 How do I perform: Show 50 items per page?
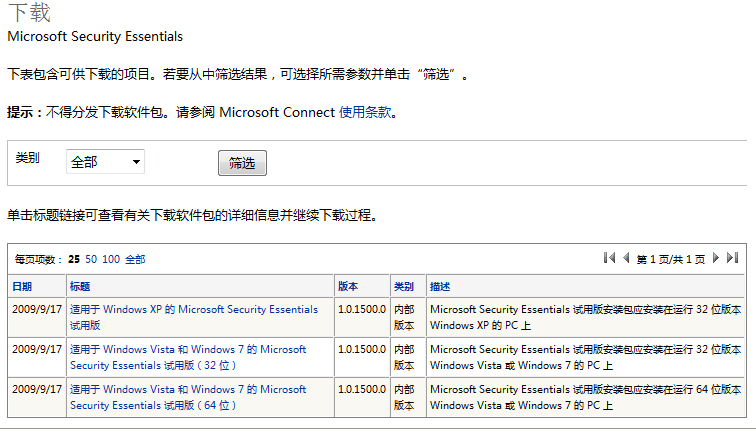tap(91, 259)
